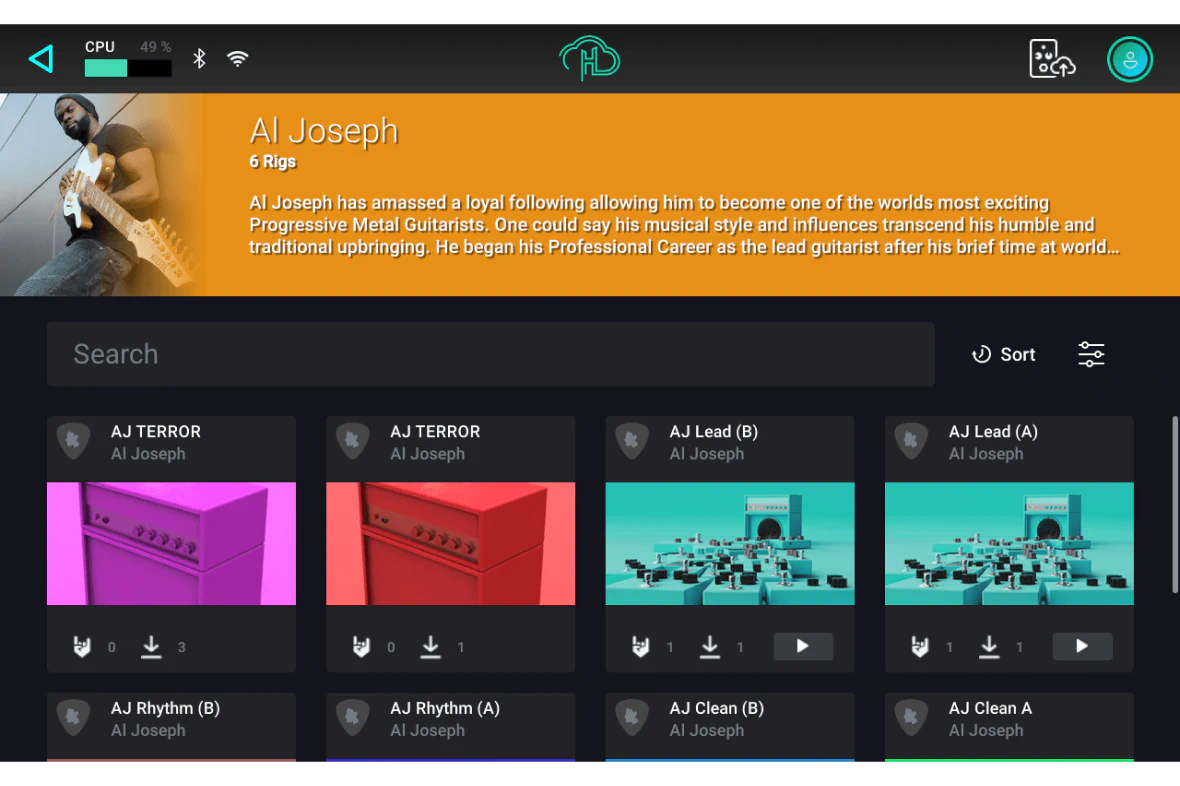The height and width of the screenshot is (786, 1180).
Task: Click the pick icon on red AJ TERROR
Action: coord(353,440)
